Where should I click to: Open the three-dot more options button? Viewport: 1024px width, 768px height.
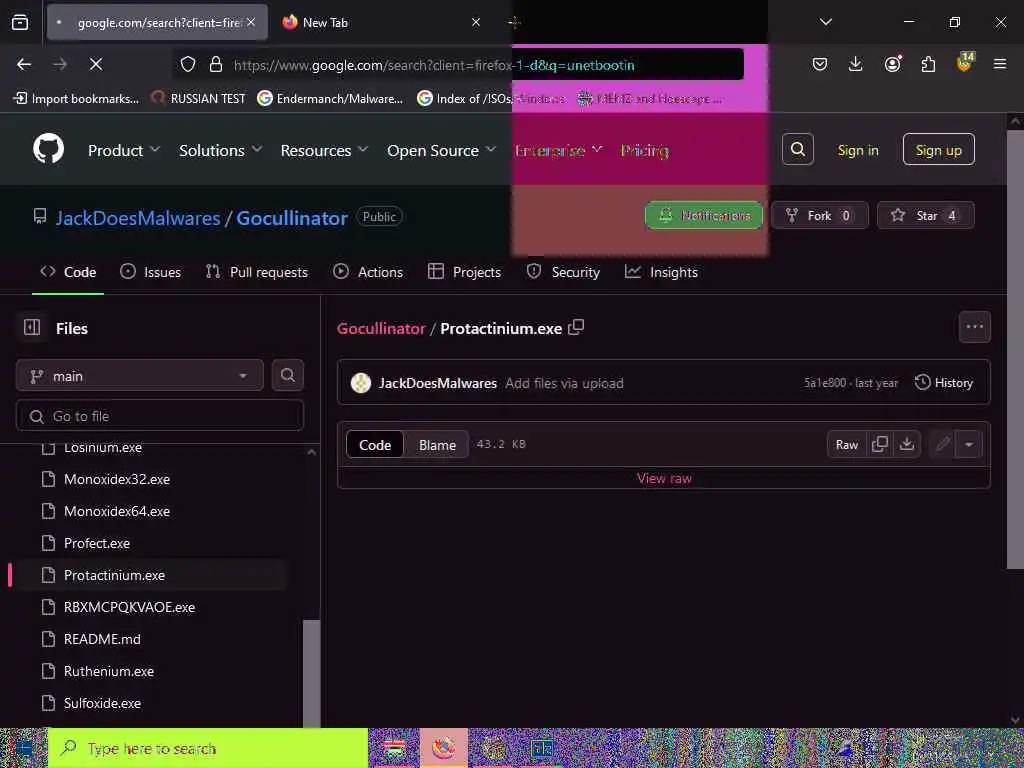pyautogui.click(x=974, y=327)
